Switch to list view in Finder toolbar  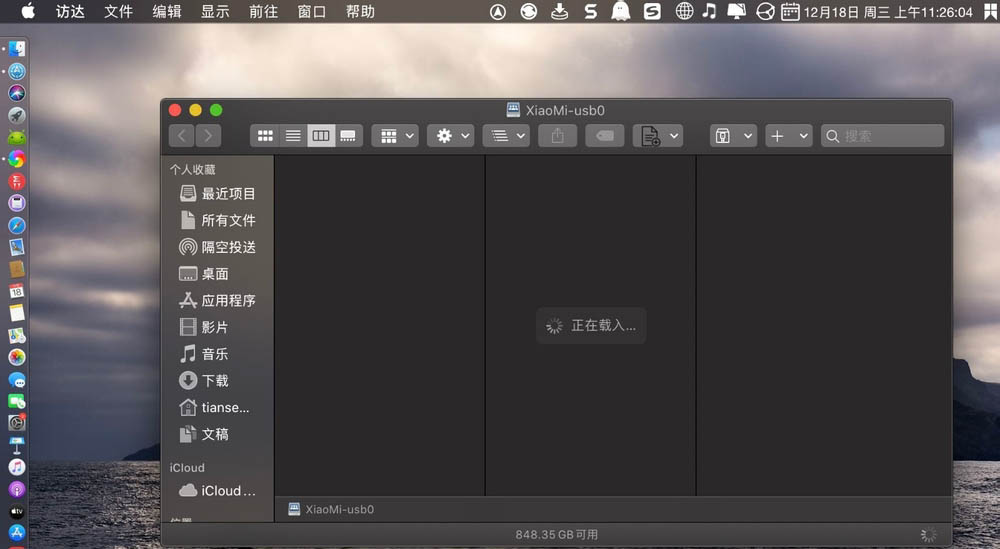click(293, 136)
